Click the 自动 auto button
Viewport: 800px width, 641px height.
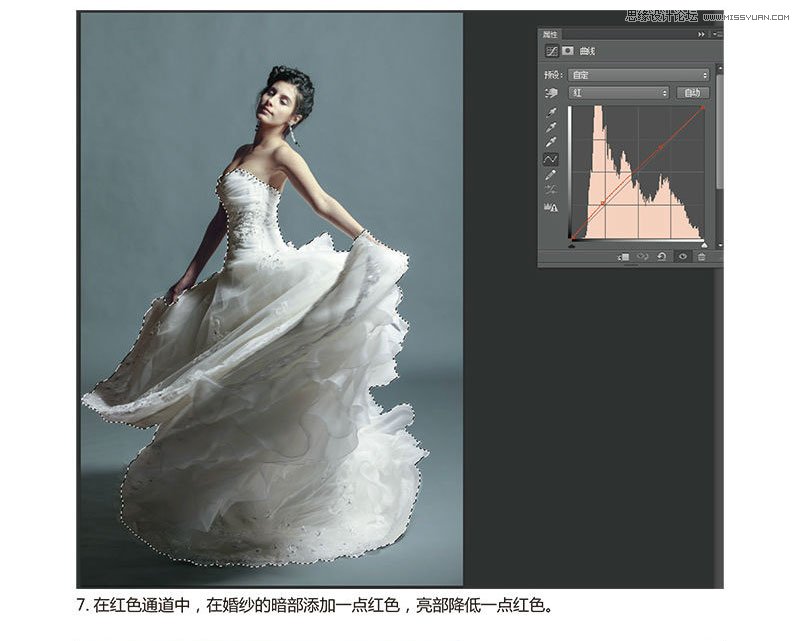coord(692,93)
